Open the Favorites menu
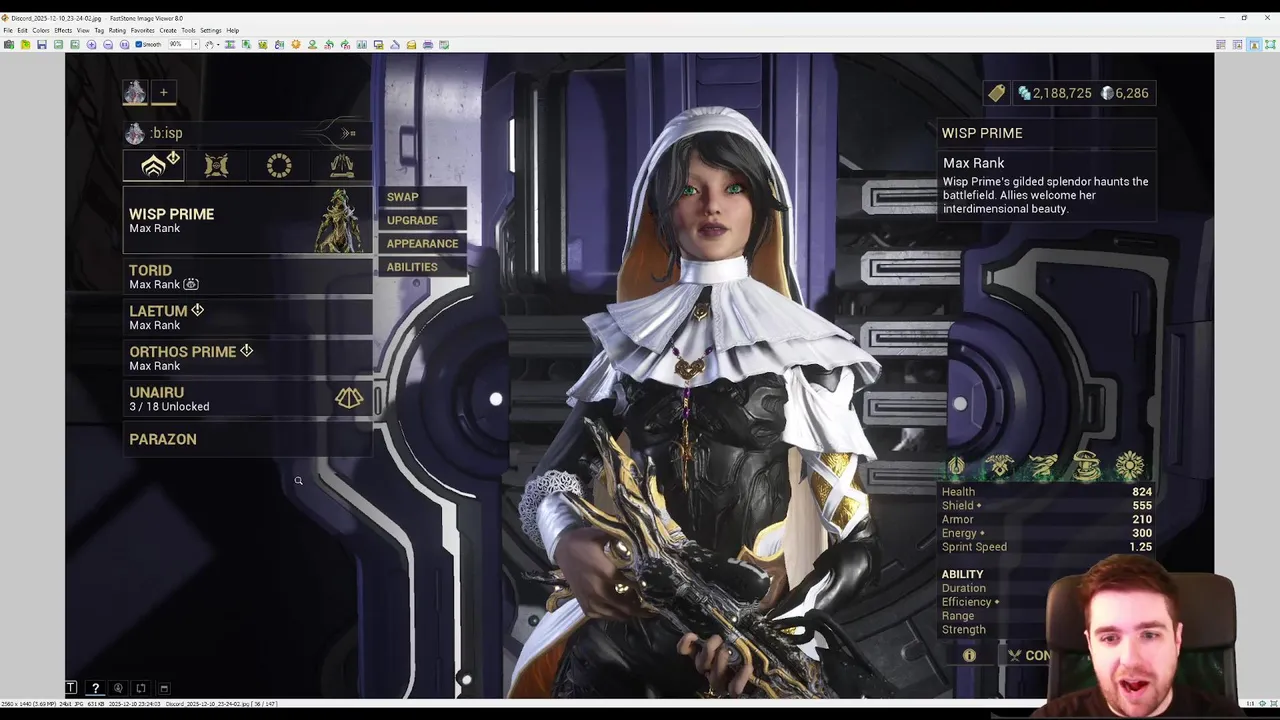Image resolution: width=1280 pixels, height=720 pixels. click(x=142, y=30)
